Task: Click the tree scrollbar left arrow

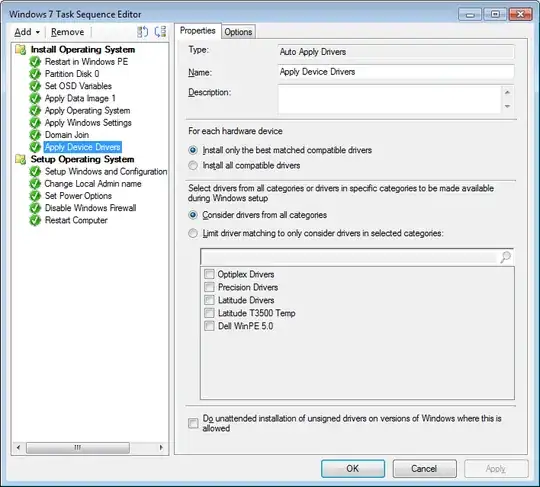Action: point(19,448)
